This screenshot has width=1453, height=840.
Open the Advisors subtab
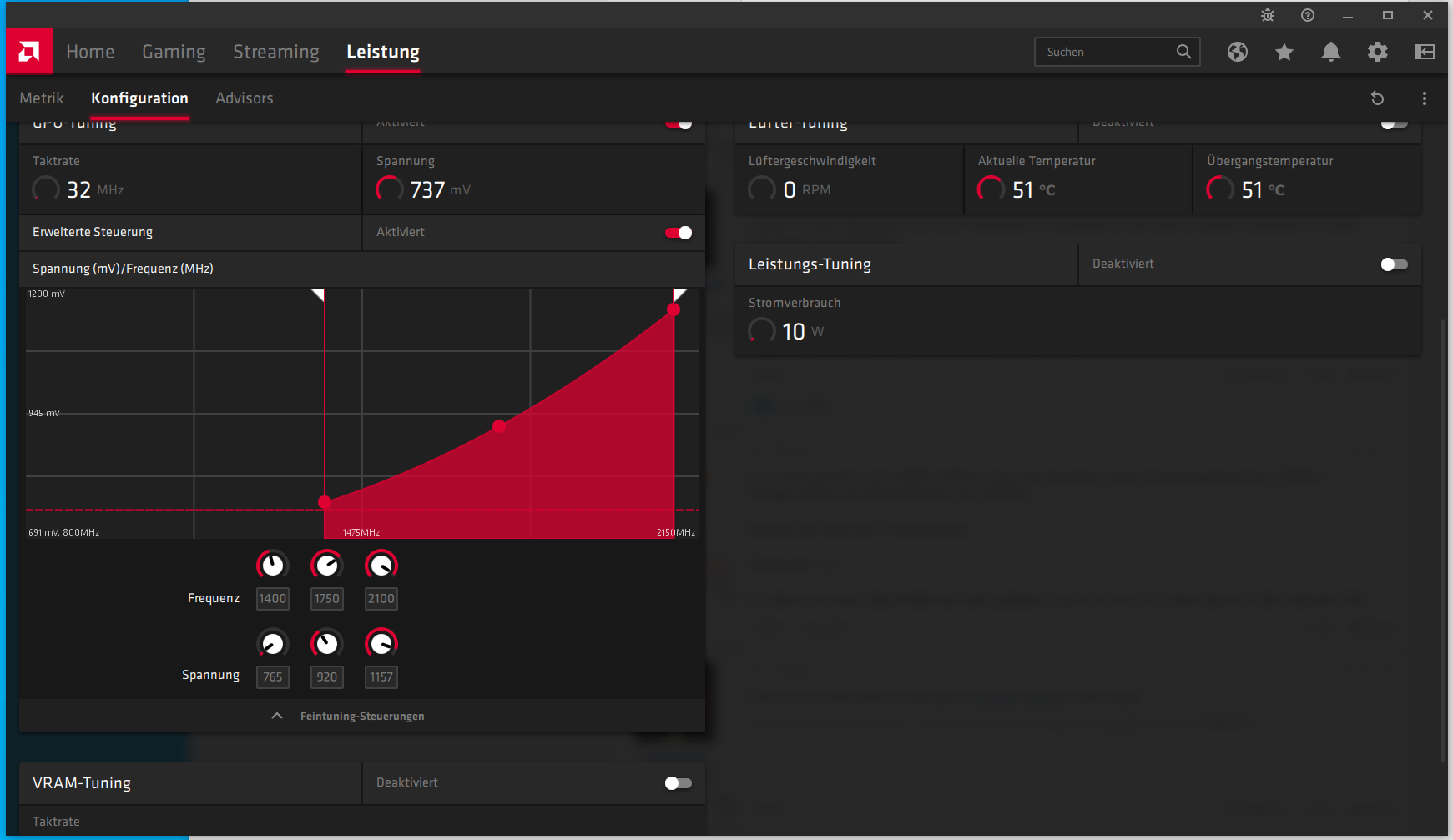coord(245,98)
